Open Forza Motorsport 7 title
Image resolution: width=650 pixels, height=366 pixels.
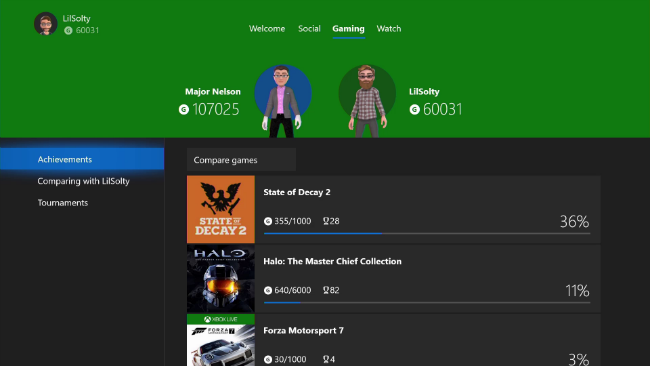(x=303, y=331)
